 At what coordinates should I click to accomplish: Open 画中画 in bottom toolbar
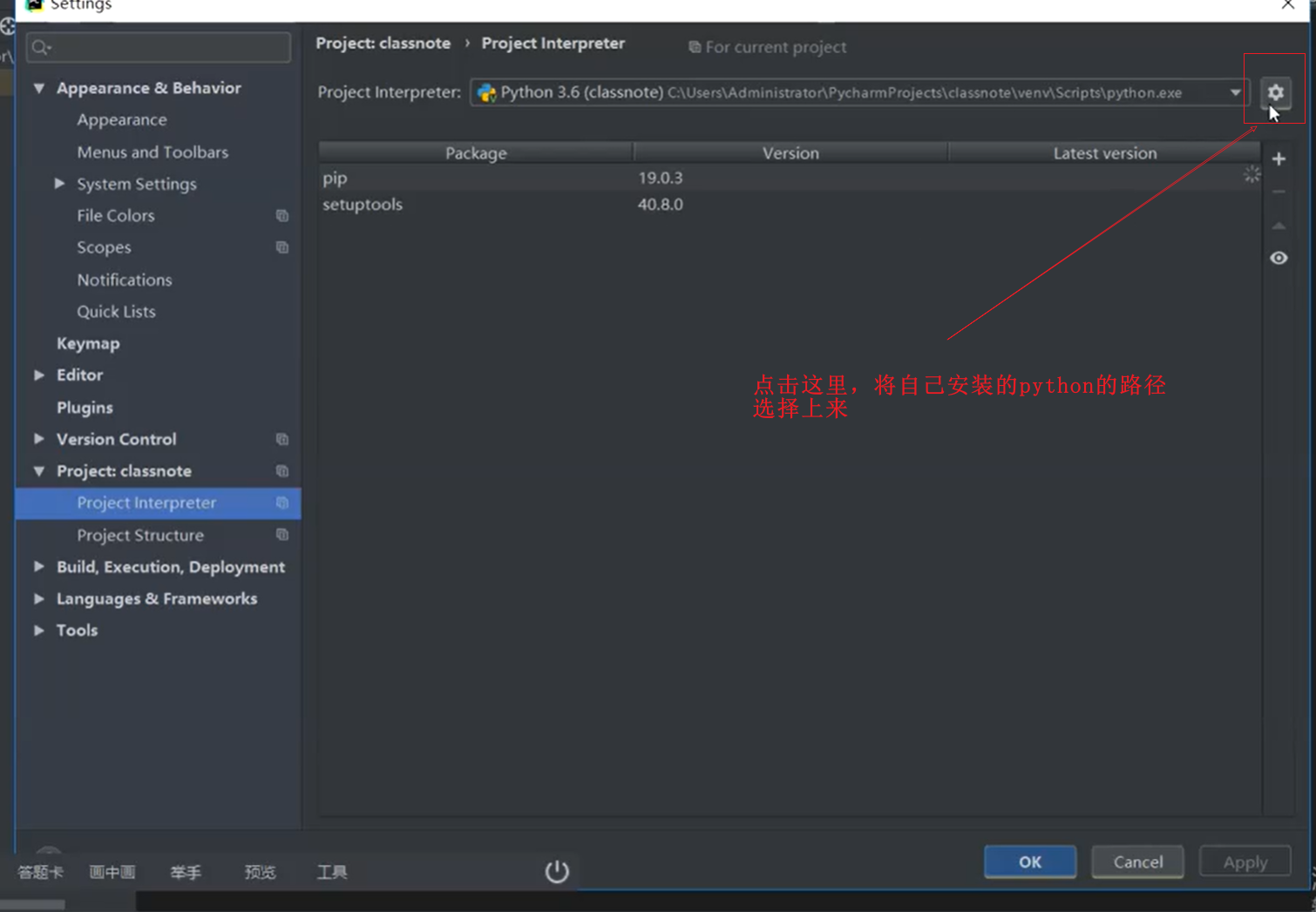112,872
